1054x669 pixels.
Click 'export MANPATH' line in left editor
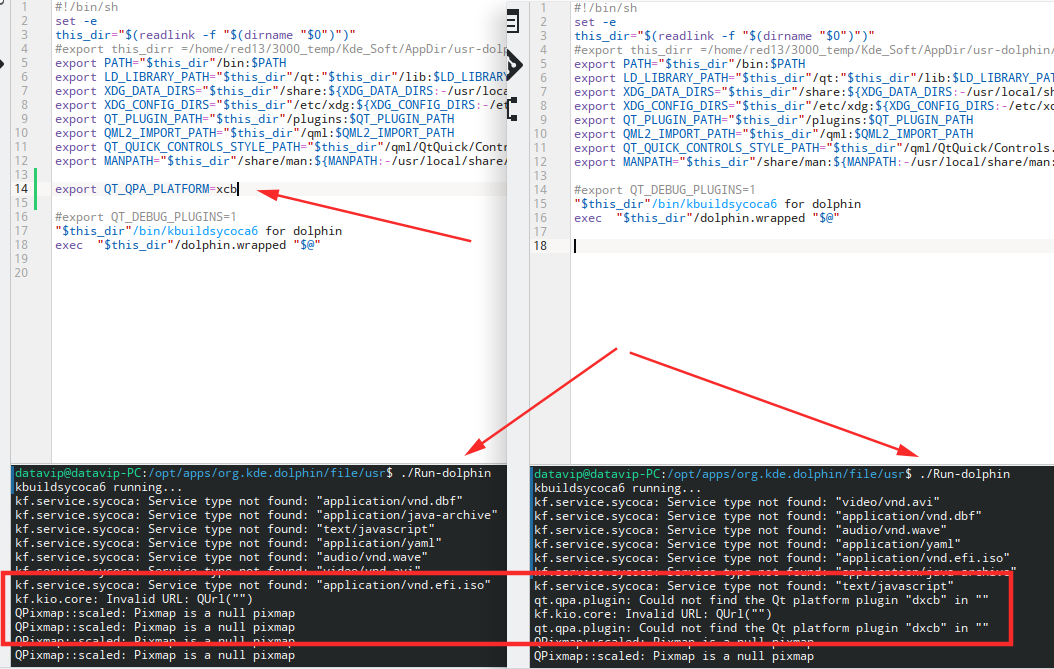280,161
